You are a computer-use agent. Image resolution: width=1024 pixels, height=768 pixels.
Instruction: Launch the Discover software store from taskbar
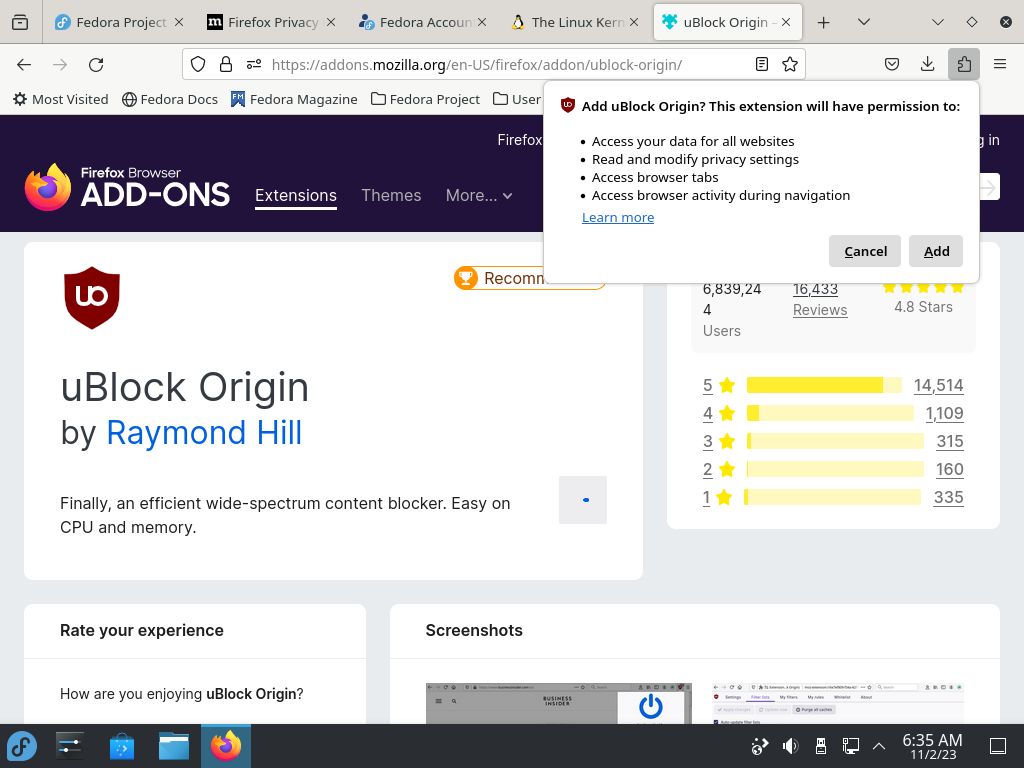coord(121,746)
